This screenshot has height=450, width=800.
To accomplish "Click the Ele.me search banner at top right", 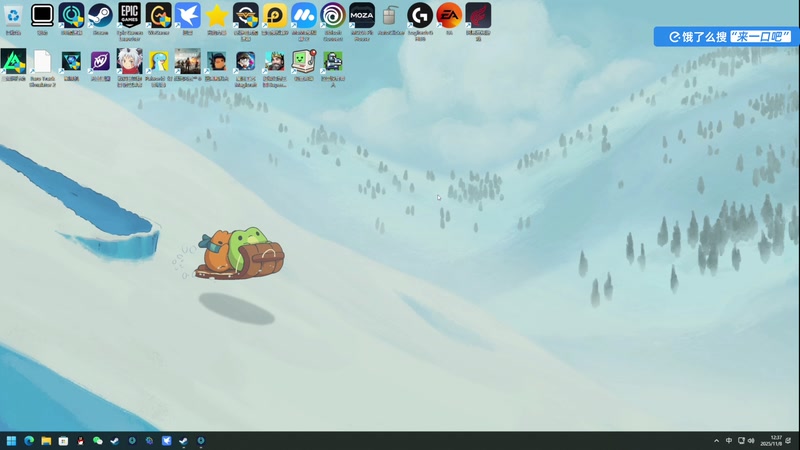I will tap(727, 37).
